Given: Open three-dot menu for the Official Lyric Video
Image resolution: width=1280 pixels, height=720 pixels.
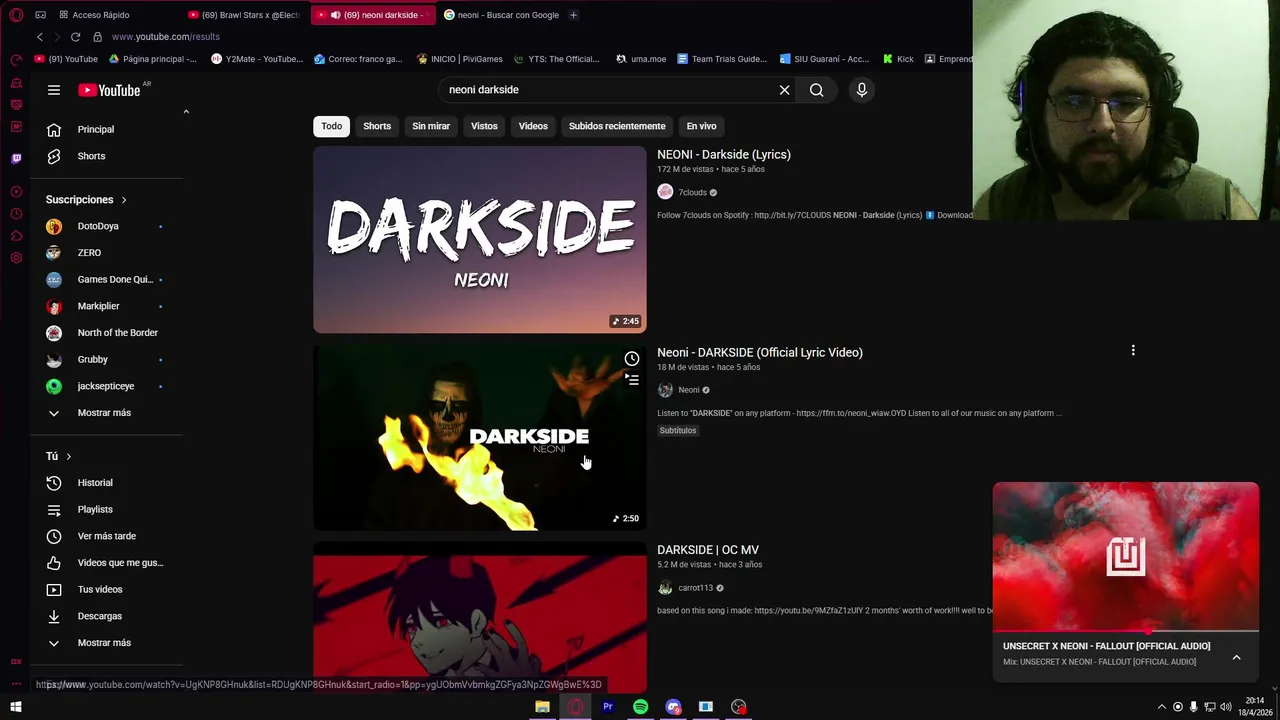Looking at the screenshot, I should click(x=1133, y=351).
